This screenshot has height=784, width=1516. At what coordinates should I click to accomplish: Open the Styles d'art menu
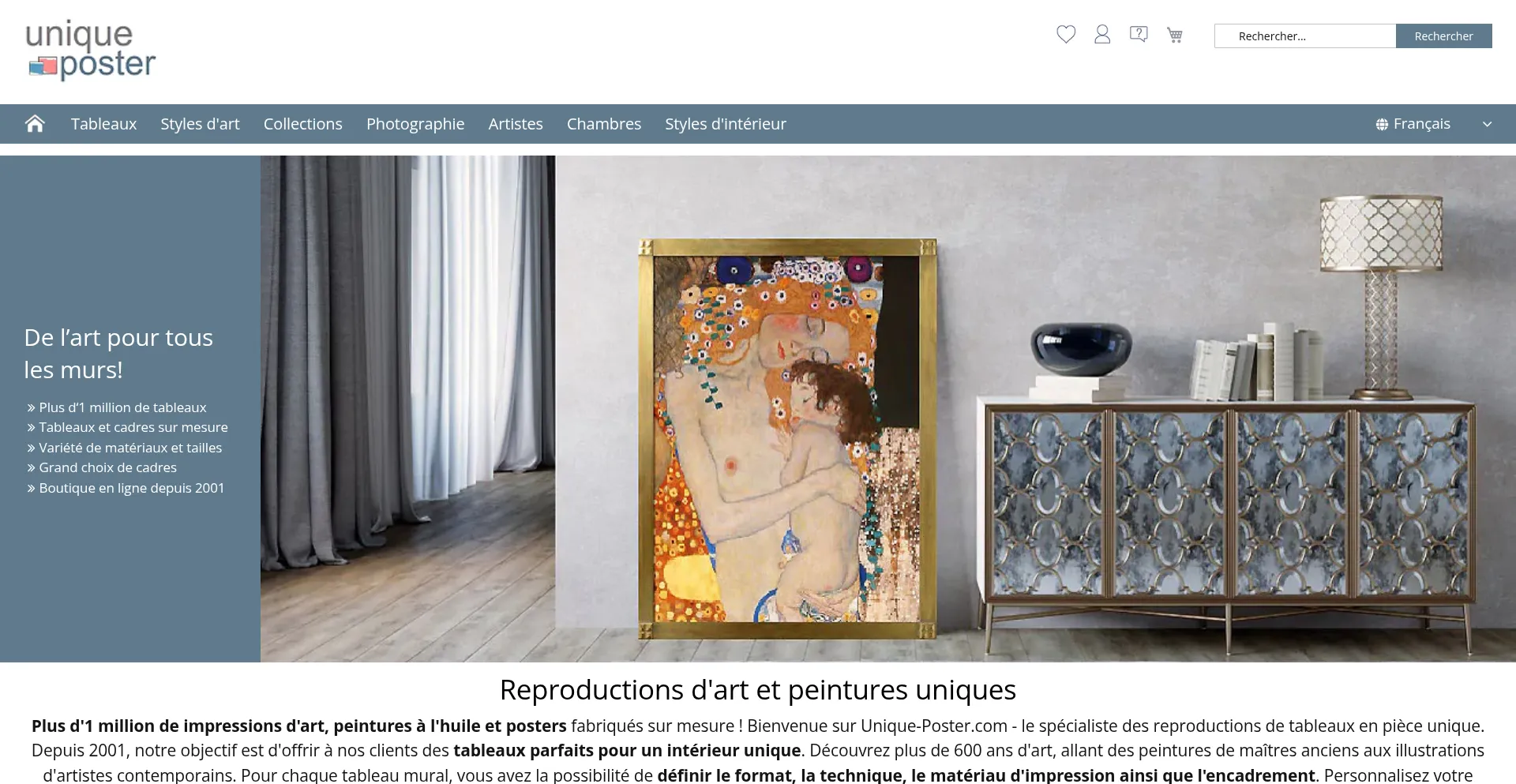coord(200,124)
